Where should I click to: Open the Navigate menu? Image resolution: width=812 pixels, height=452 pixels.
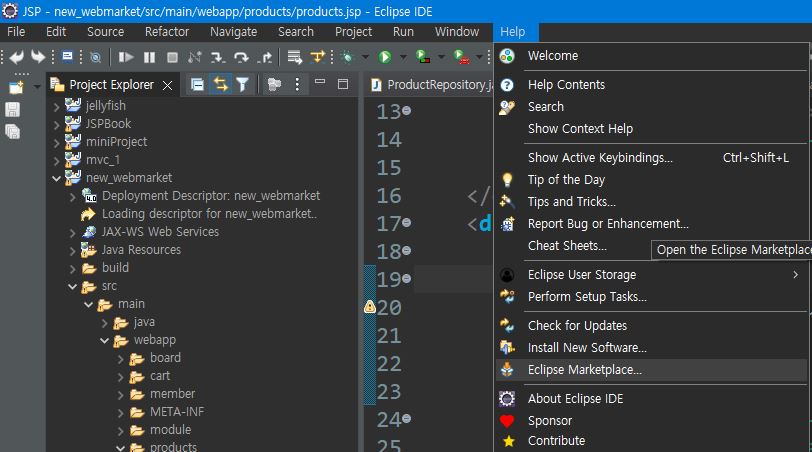coord(234,32)
